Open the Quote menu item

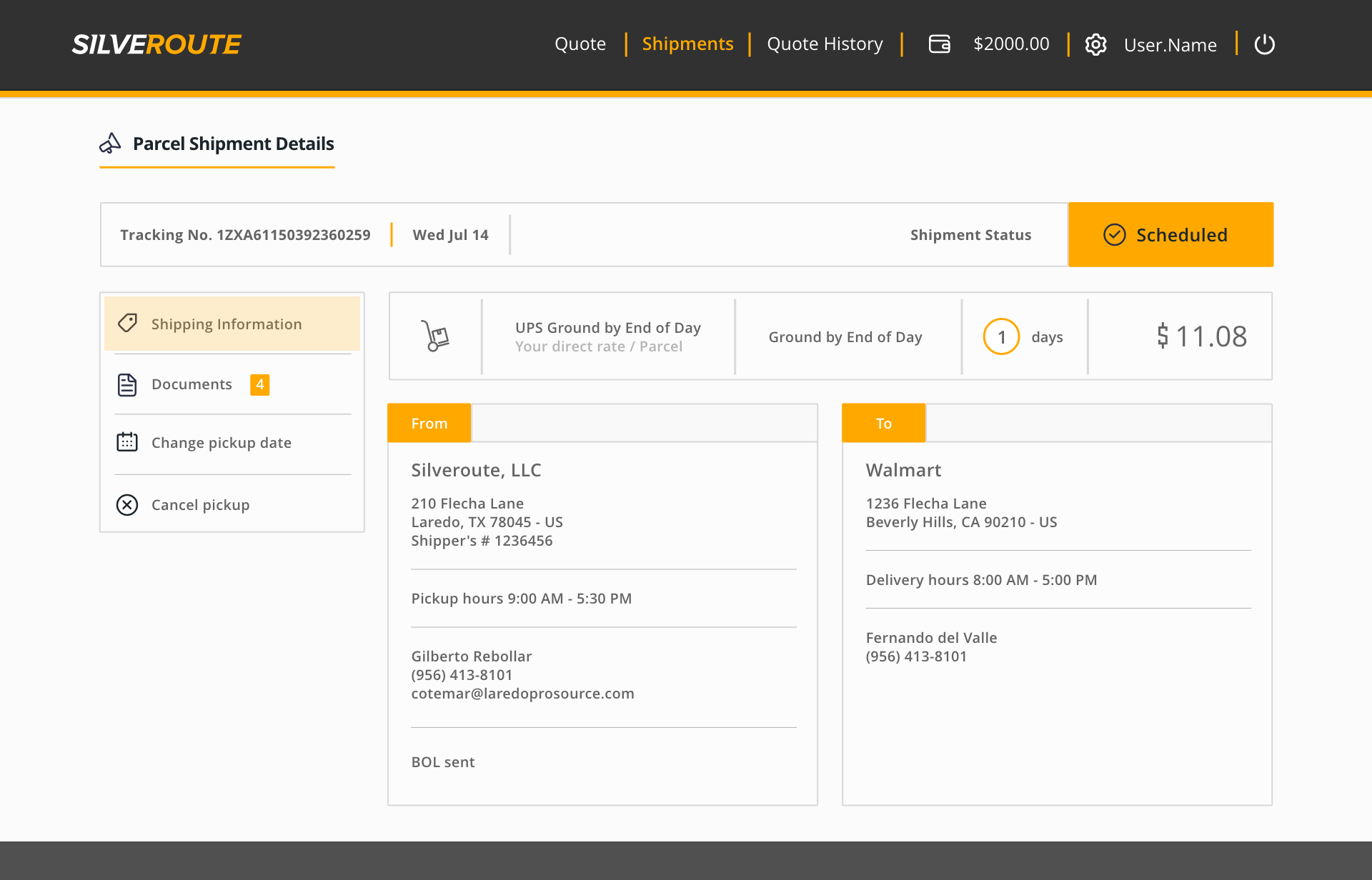point(580,44)
